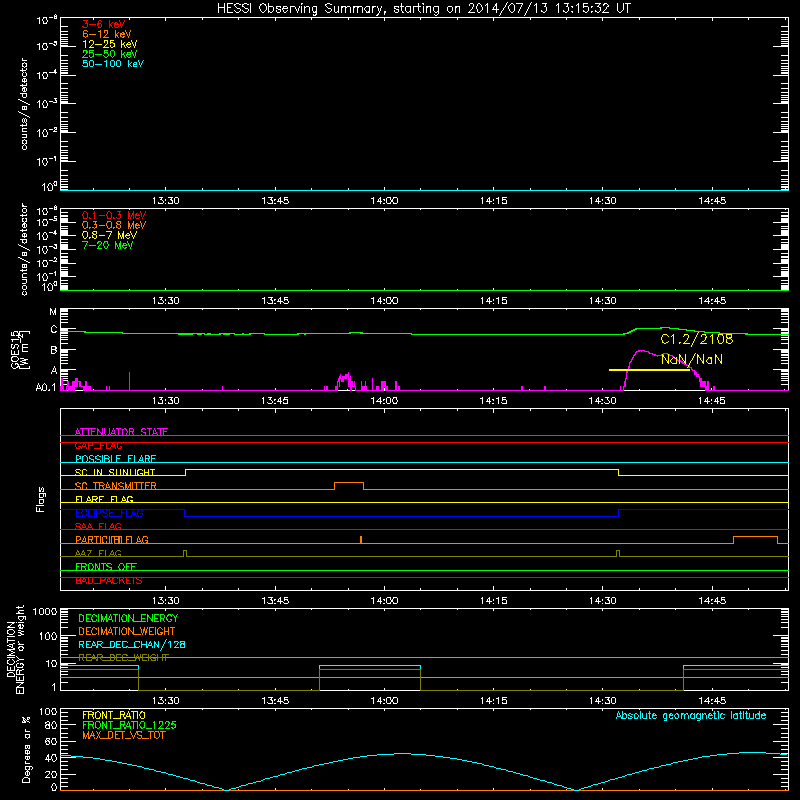Viewport: 800px width, 800px height.
Task: Select the 3-6 keV legend label
Action: [103, 24]
